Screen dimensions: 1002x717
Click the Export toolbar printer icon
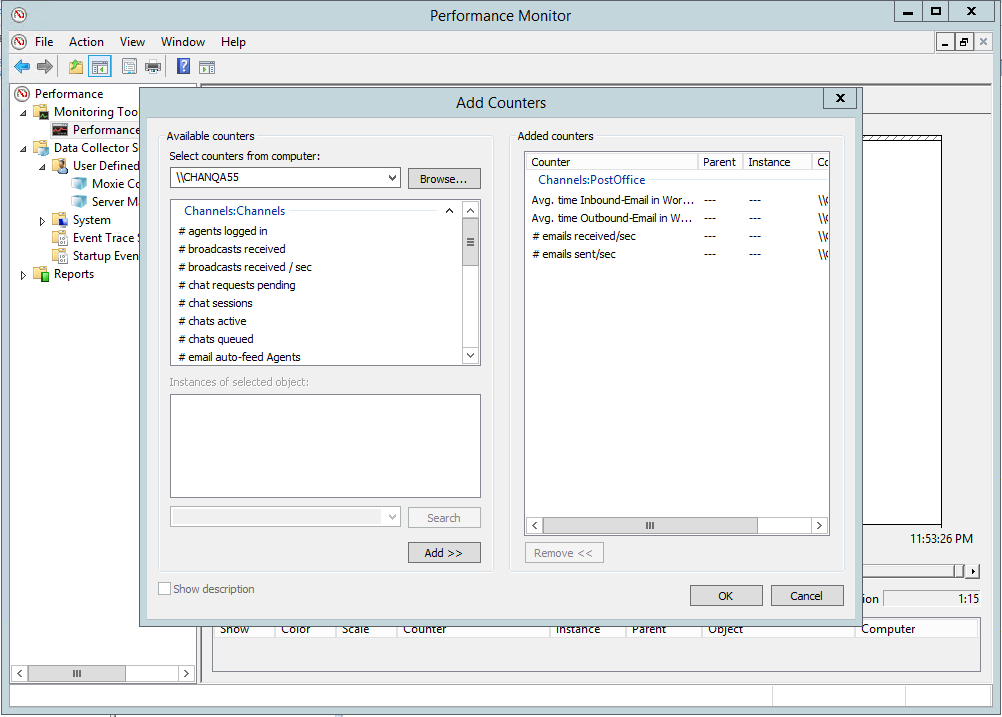tap(153, 66)
